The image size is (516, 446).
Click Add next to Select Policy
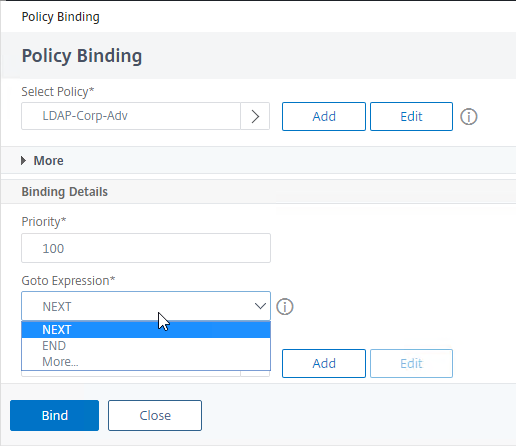tap(324, 116)
